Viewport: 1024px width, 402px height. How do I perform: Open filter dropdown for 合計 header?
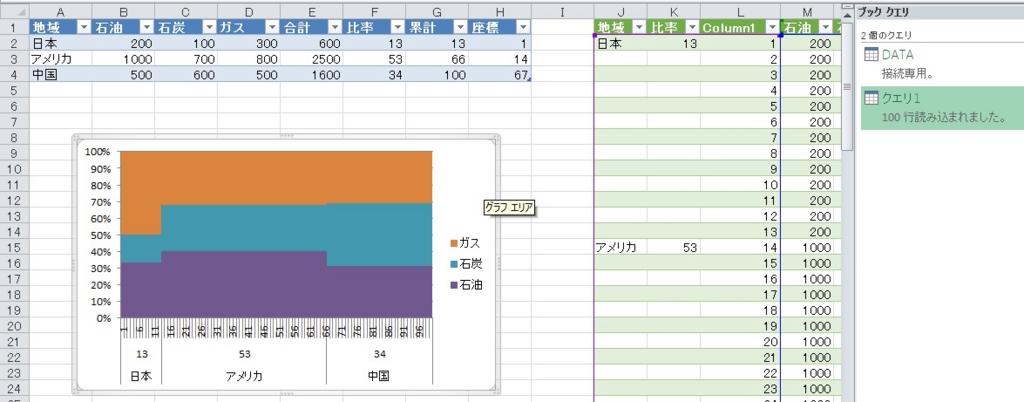click(335, 27)
